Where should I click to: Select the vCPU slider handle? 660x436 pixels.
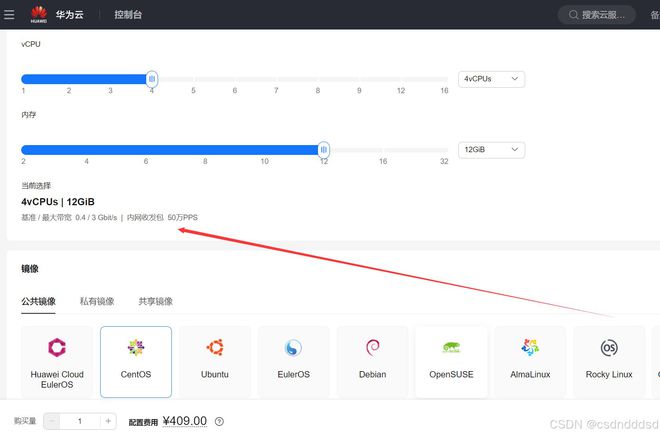(x=152, y=79)
